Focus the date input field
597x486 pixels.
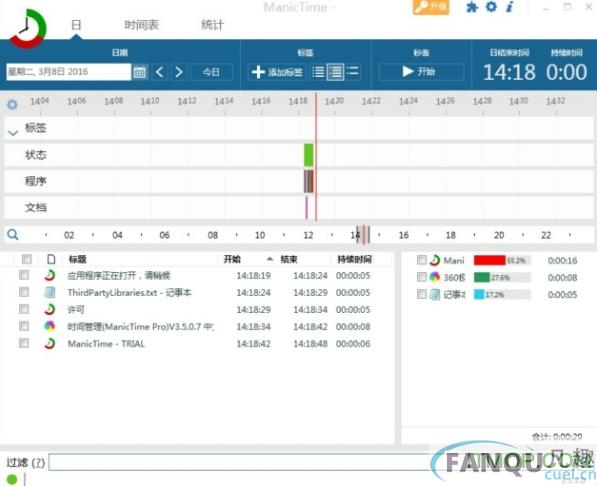pyautogui.click(x=69, y=72)
